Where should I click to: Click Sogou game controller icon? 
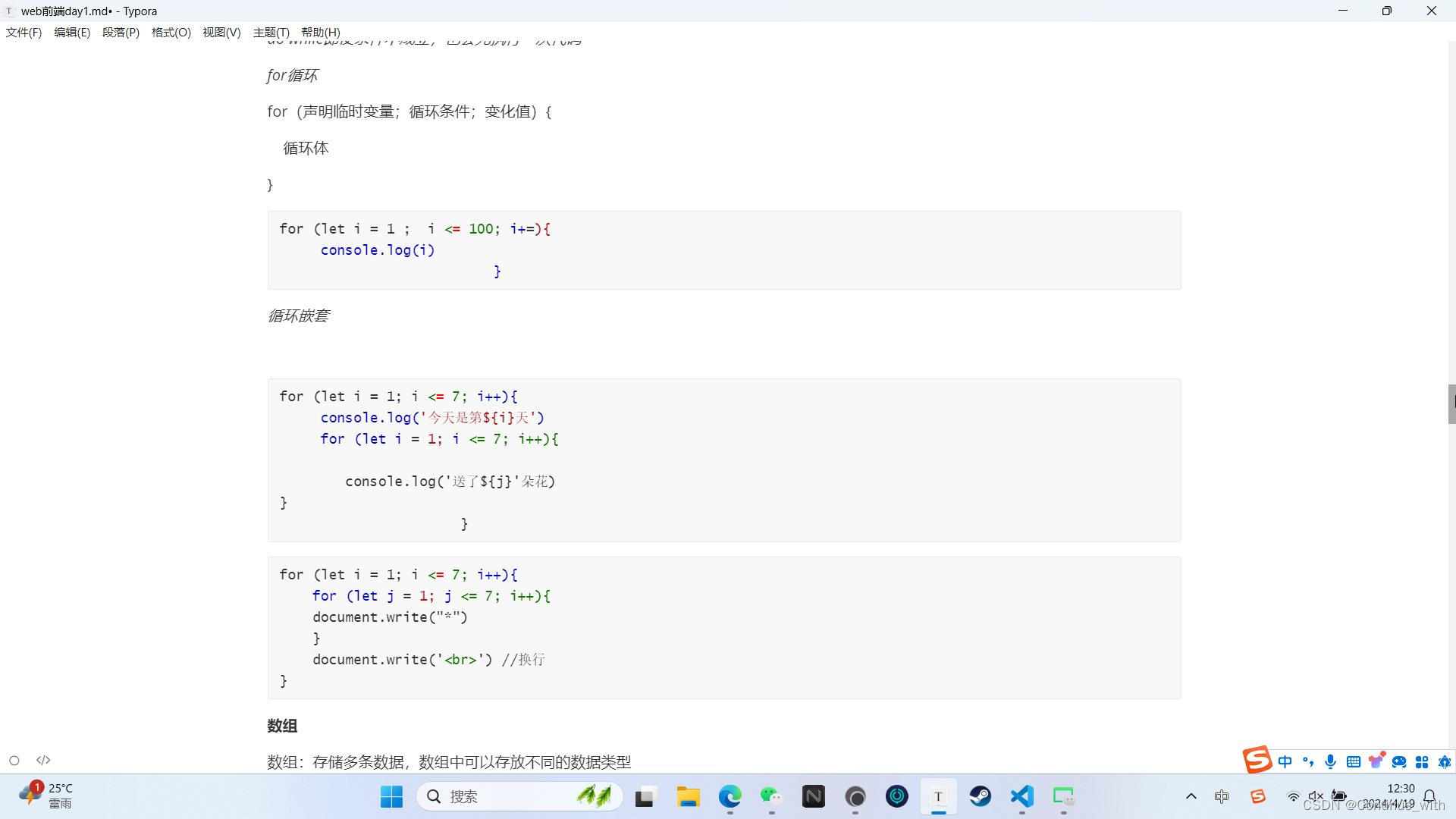point(1399,761)
